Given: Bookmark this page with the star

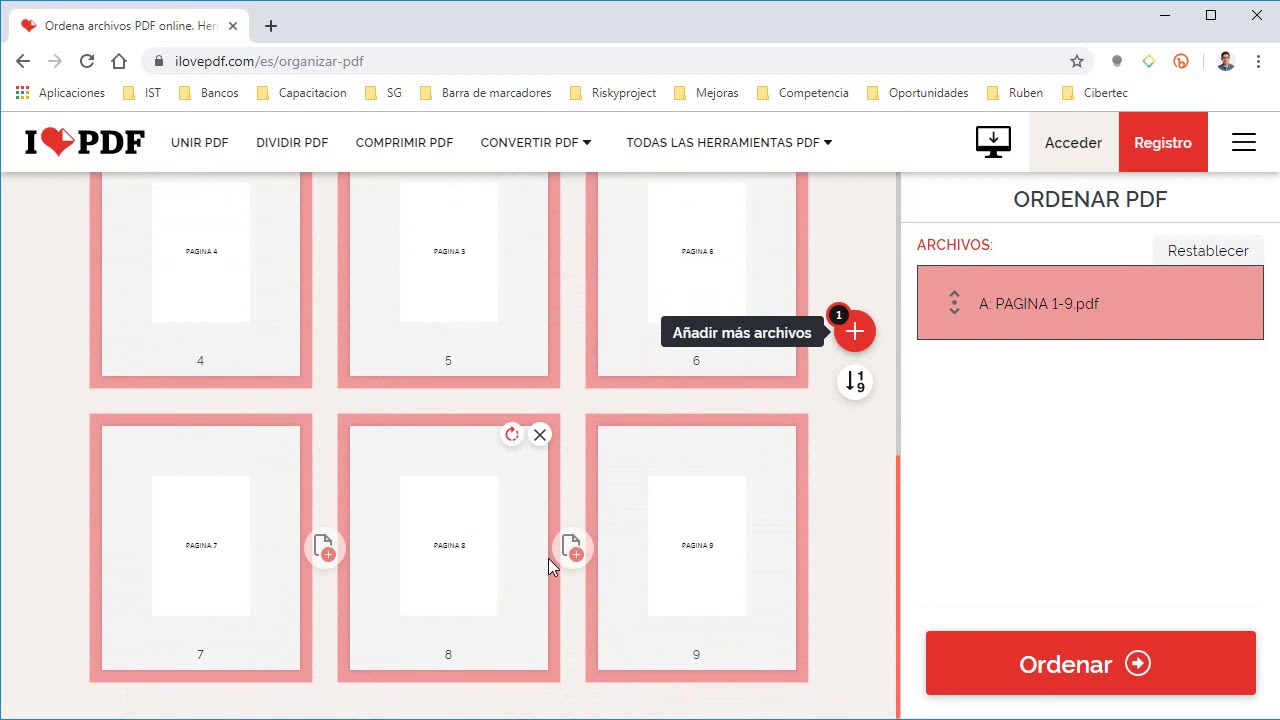Looking at the screenshot, I should pyautogui.click(x=1077, y=61).
